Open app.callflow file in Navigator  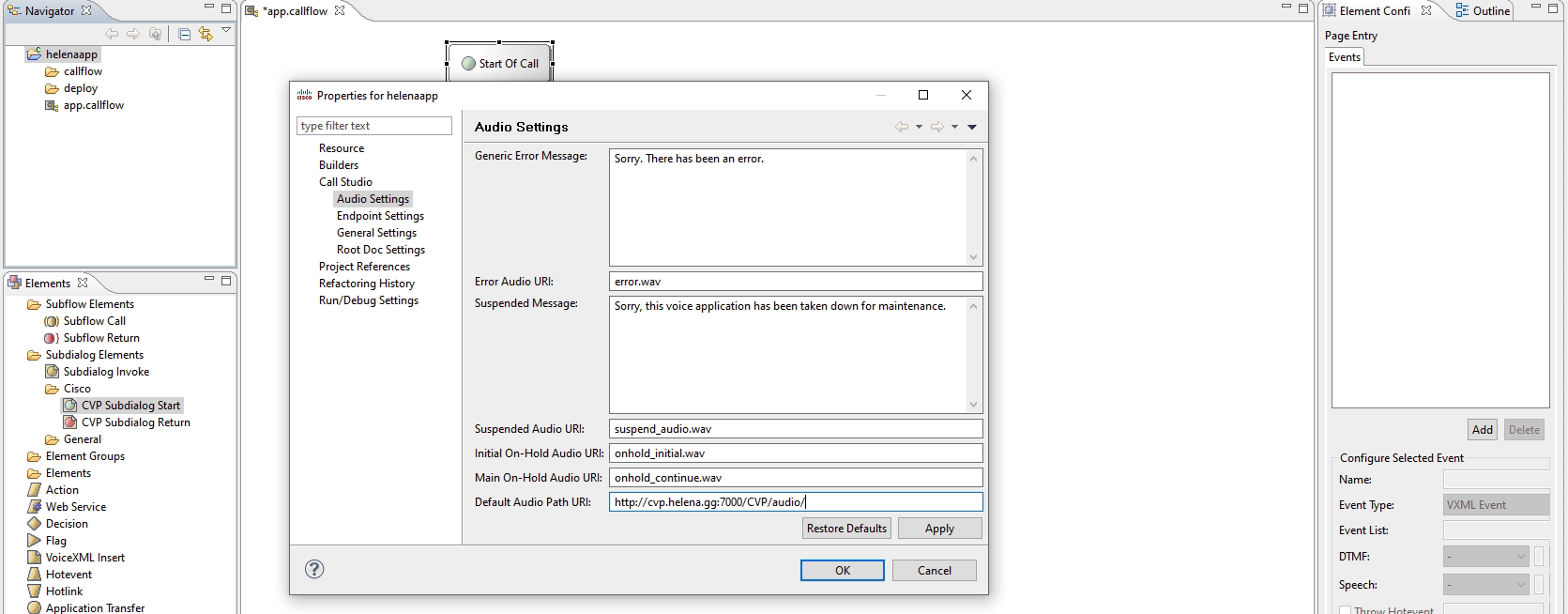click(93, 105)
